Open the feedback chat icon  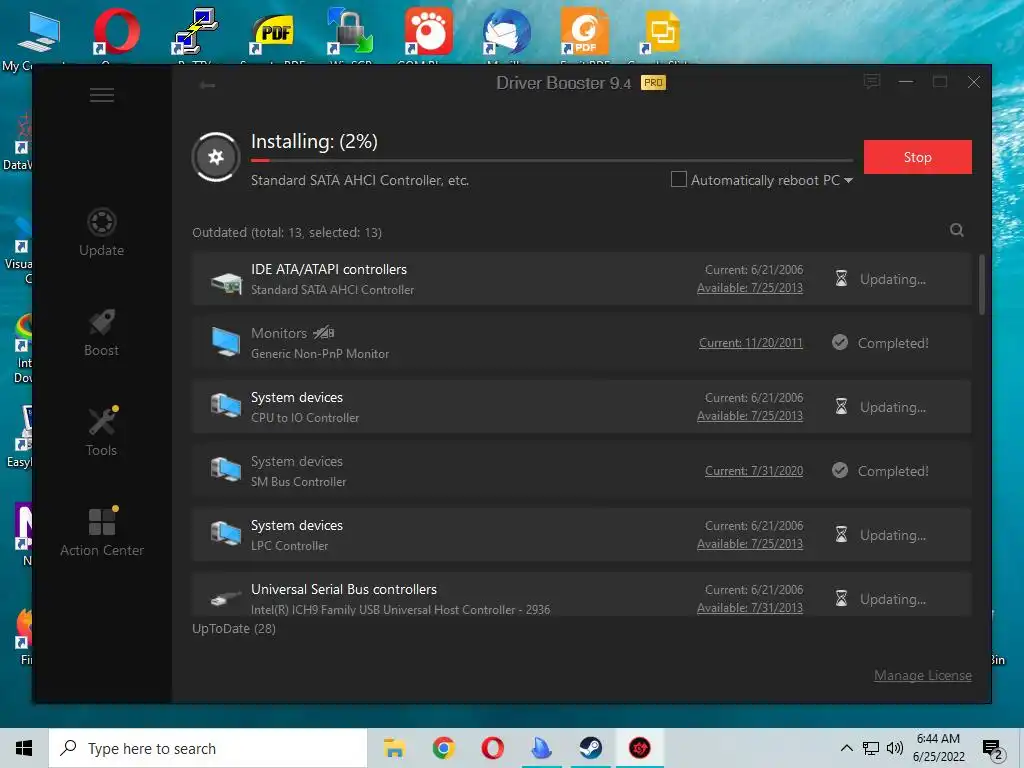pos(872,82)
